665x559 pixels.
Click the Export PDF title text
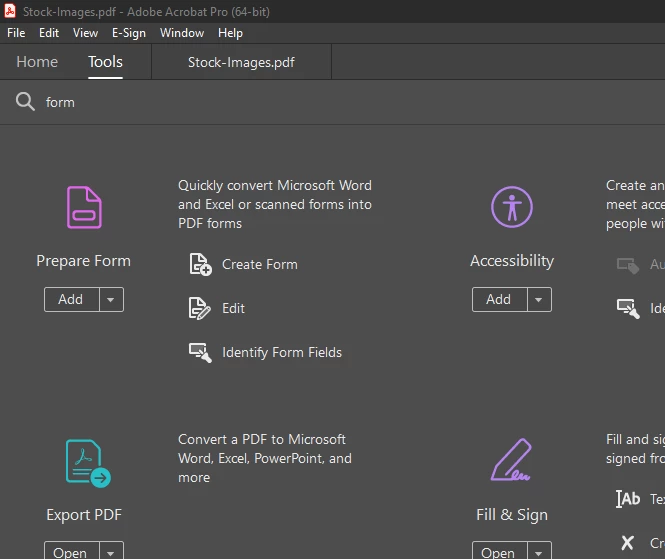[x=84, y=515]
